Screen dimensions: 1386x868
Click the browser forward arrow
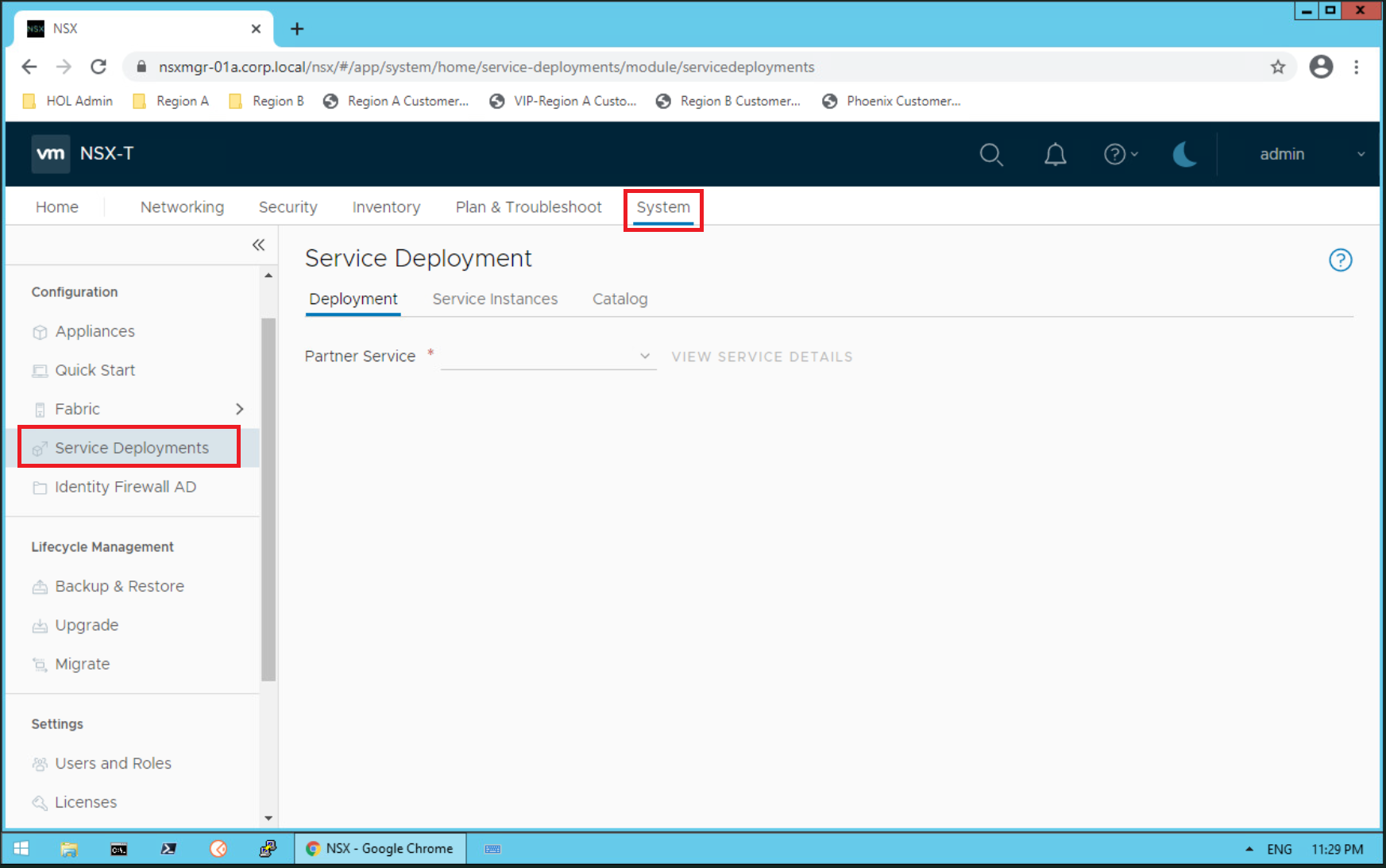pos(64,67)
